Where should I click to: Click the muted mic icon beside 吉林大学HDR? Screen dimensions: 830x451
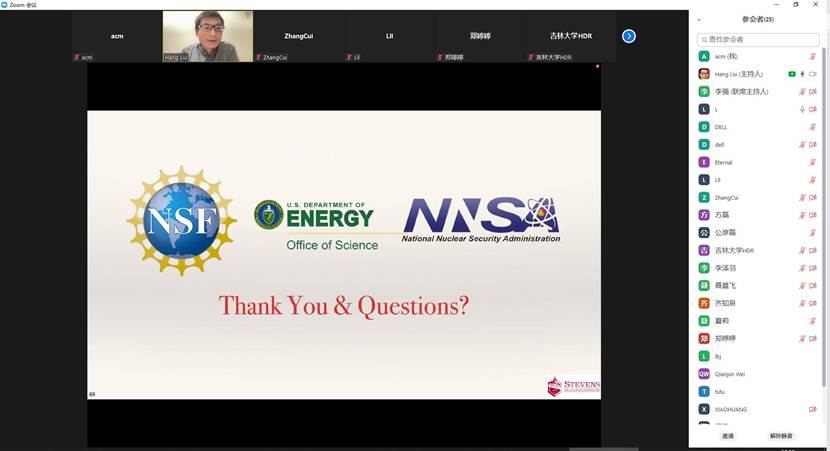pos(802,250)
